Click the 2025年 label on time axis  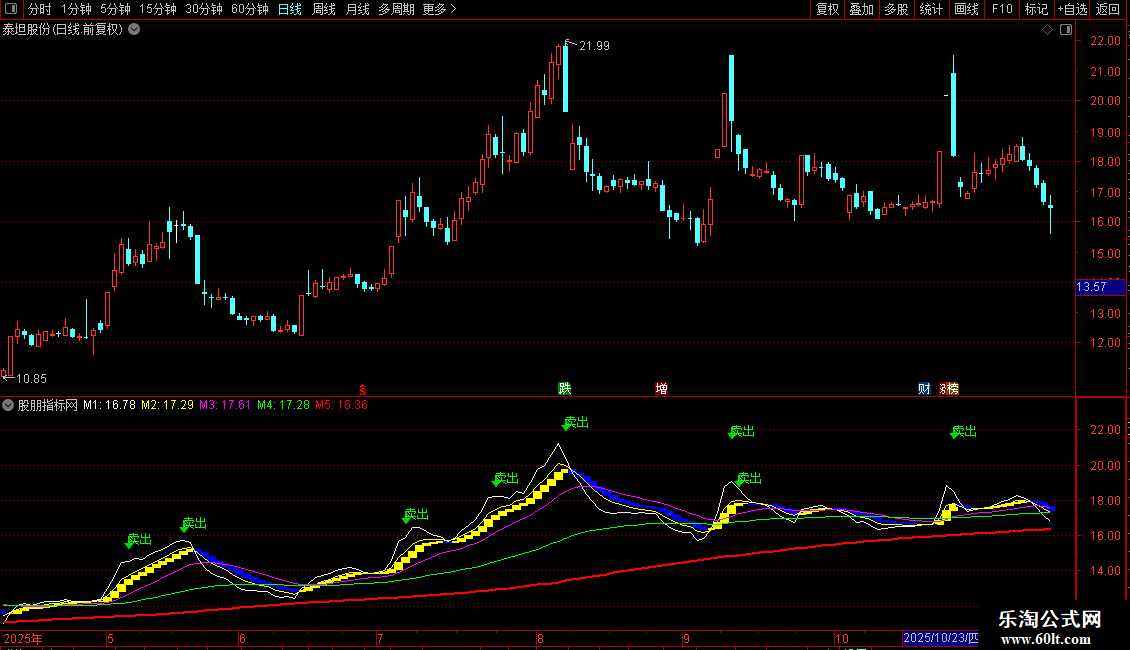point(23,638)
